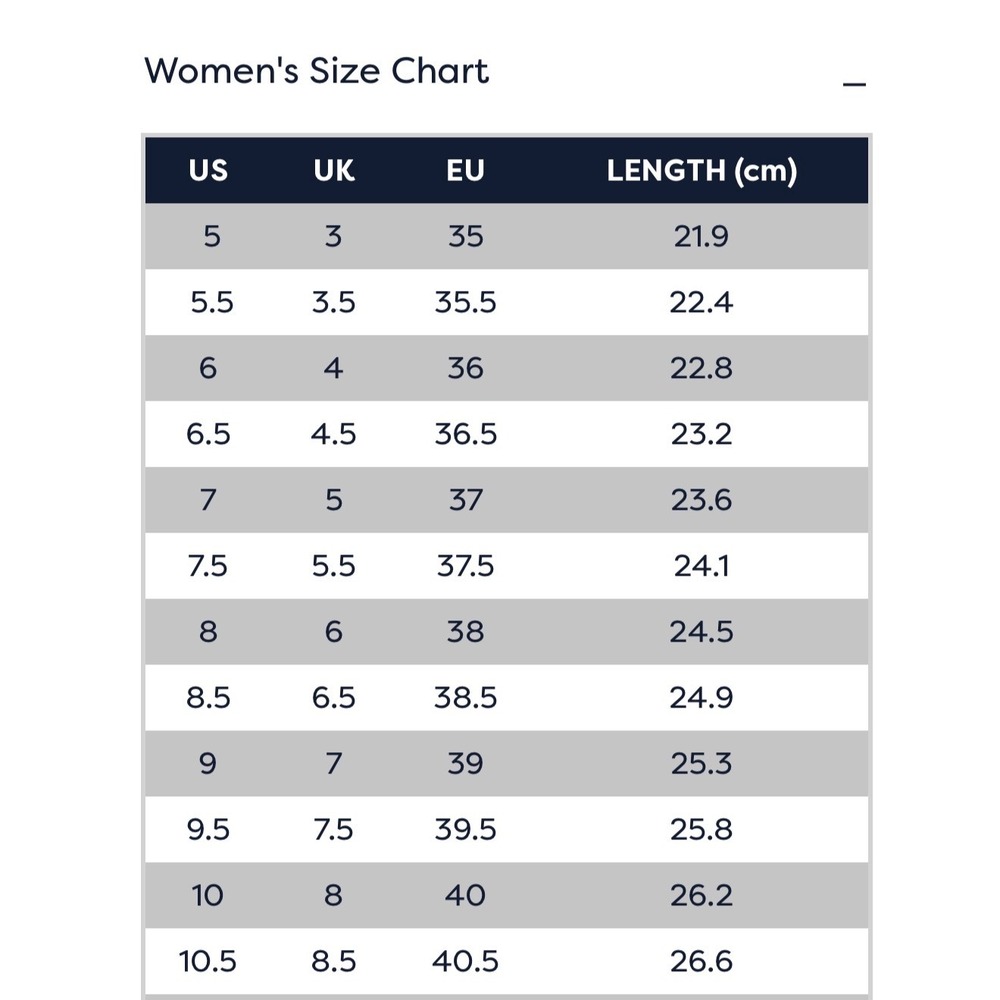
Task: Click UK size 6 cell
Action: 334,632
